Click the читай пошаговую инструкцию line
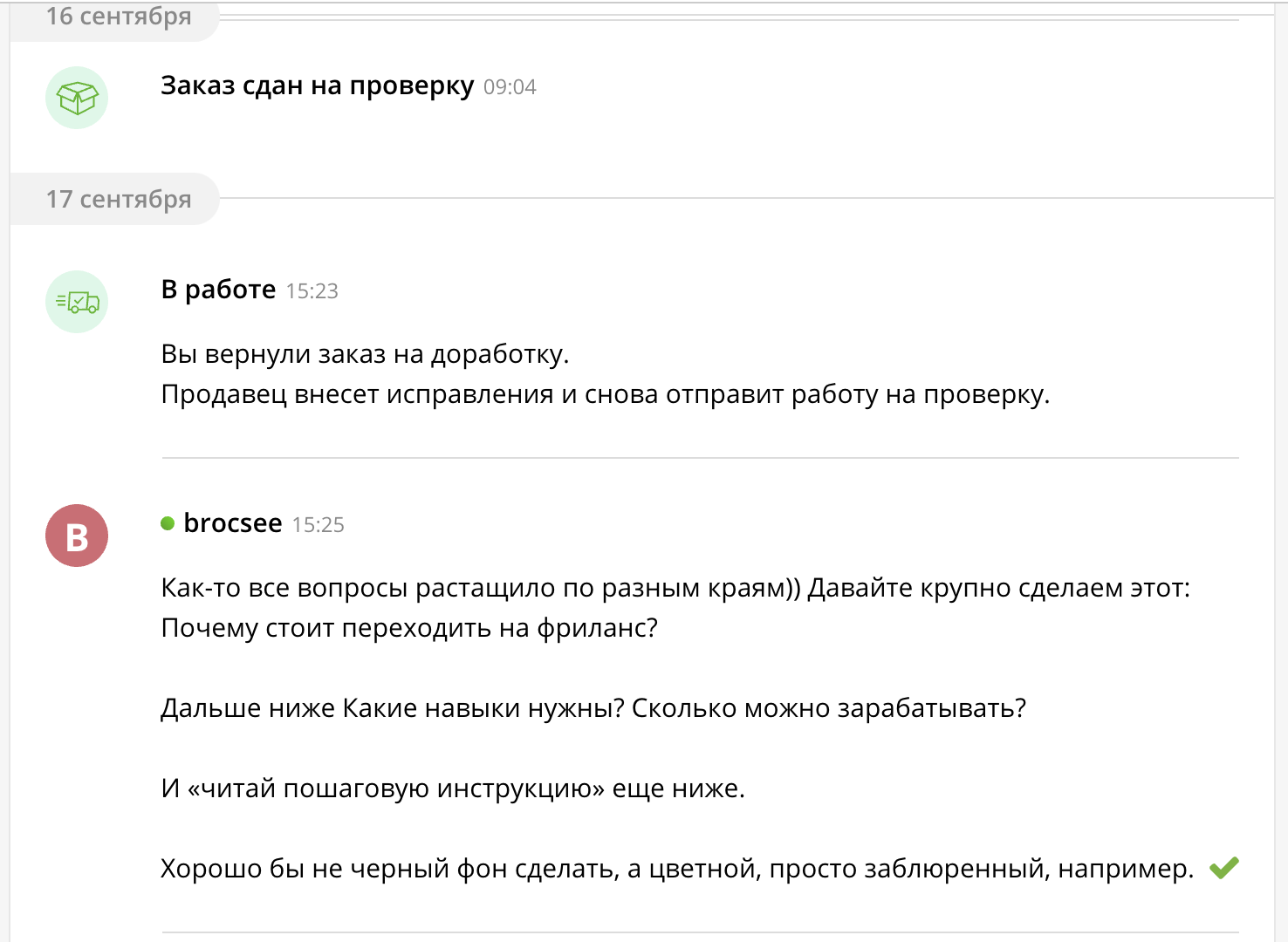1288x942 pixels. [453, 788]
